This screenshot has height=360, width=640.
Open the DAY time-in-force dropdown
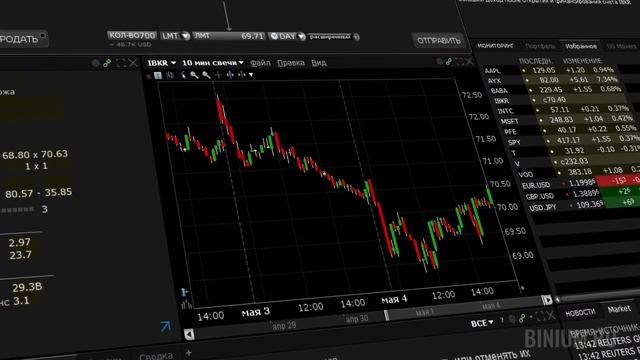(x=287, y=36)
